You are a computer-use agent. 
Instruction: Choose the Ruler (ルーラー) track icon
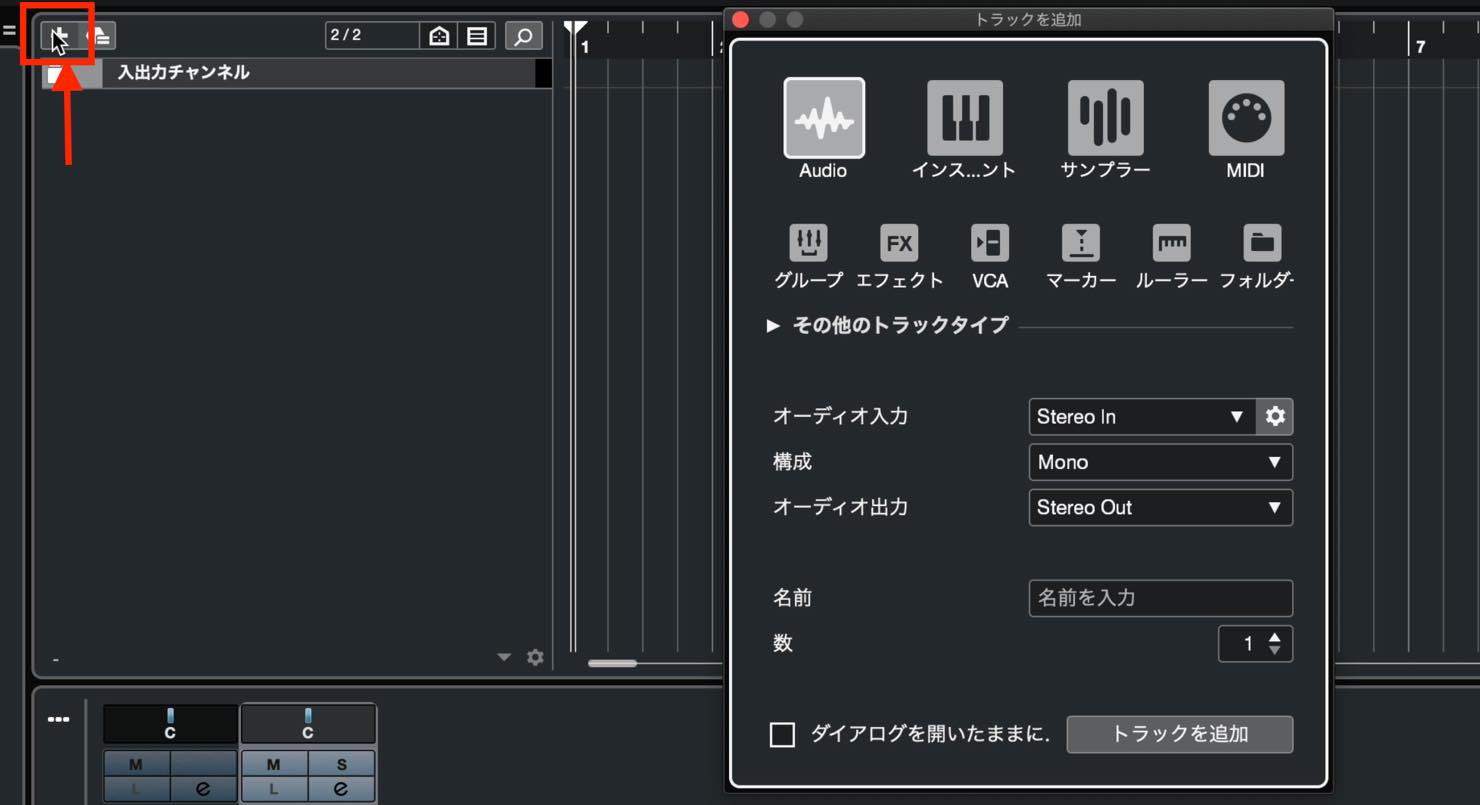(1172, 243)
